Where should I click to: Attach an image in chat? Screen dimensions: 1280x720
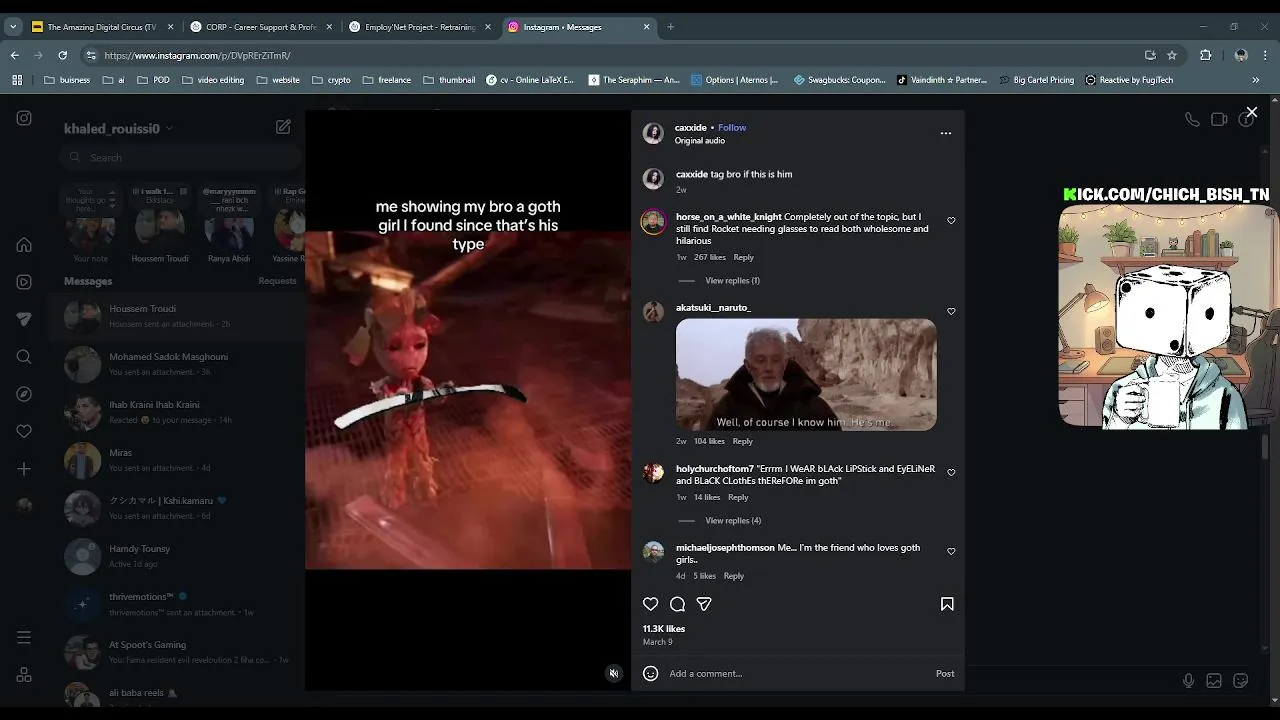tap(1214, 681)
